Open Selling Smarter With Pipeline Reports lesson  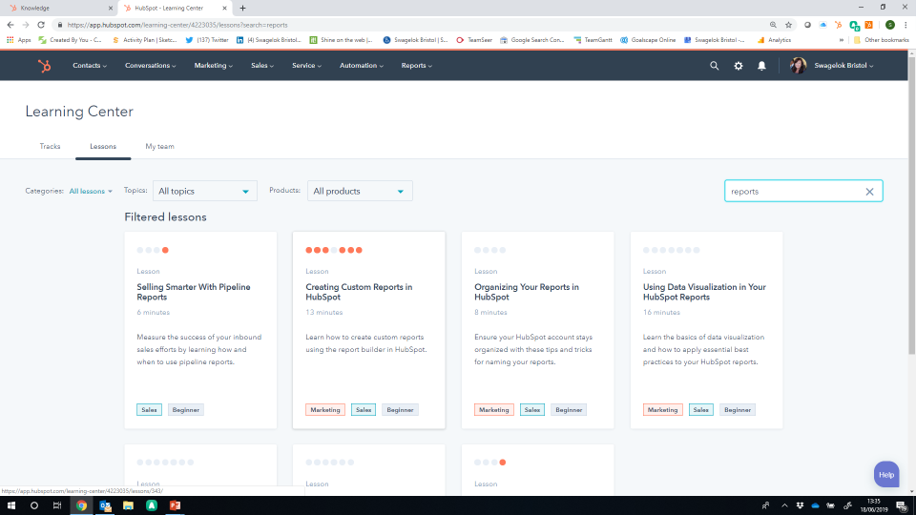pyautogui.click(x=193, y=292)
